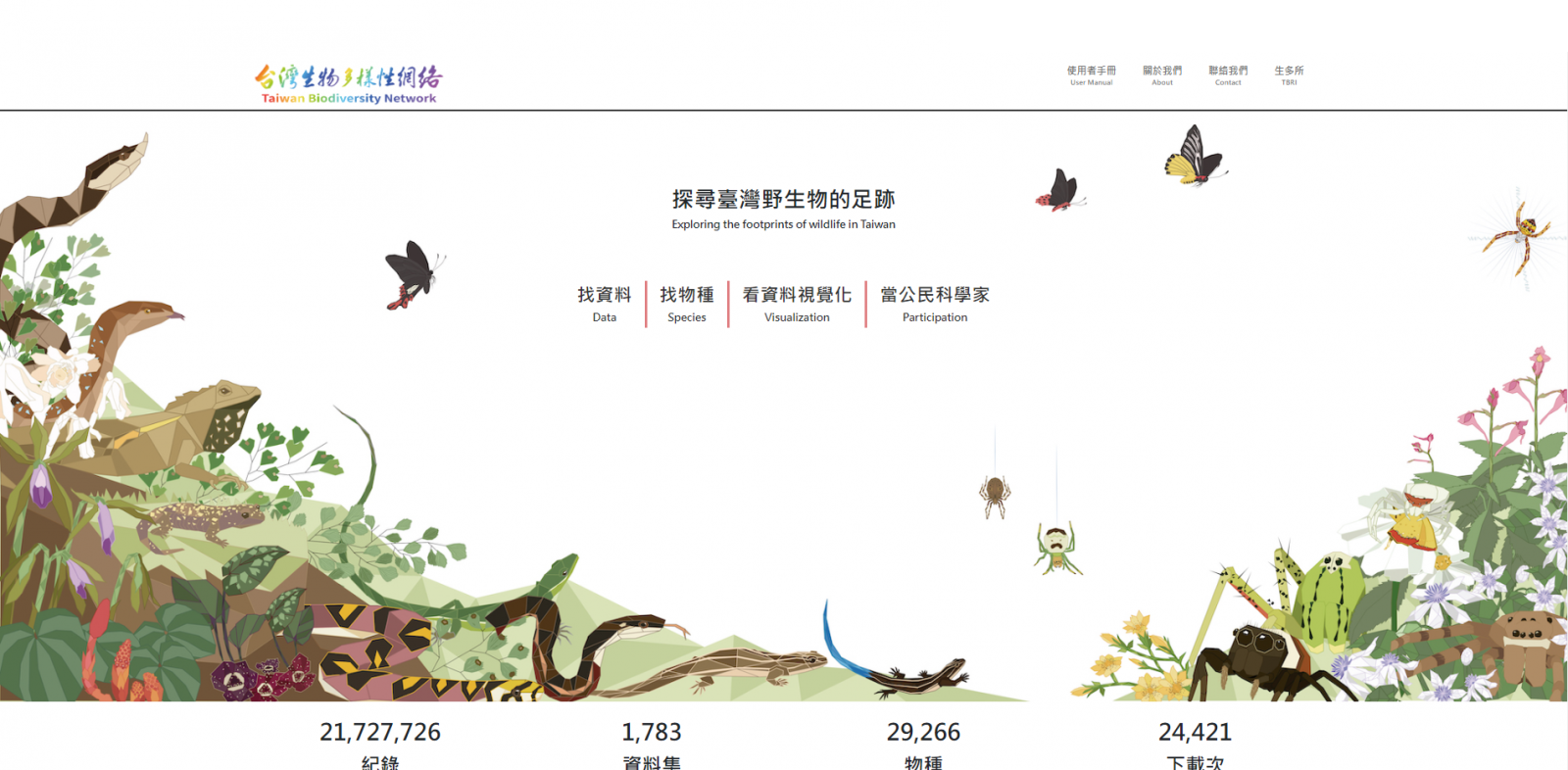
Task: Open 當公民科學家 Participation section
Action: (935, 305)
